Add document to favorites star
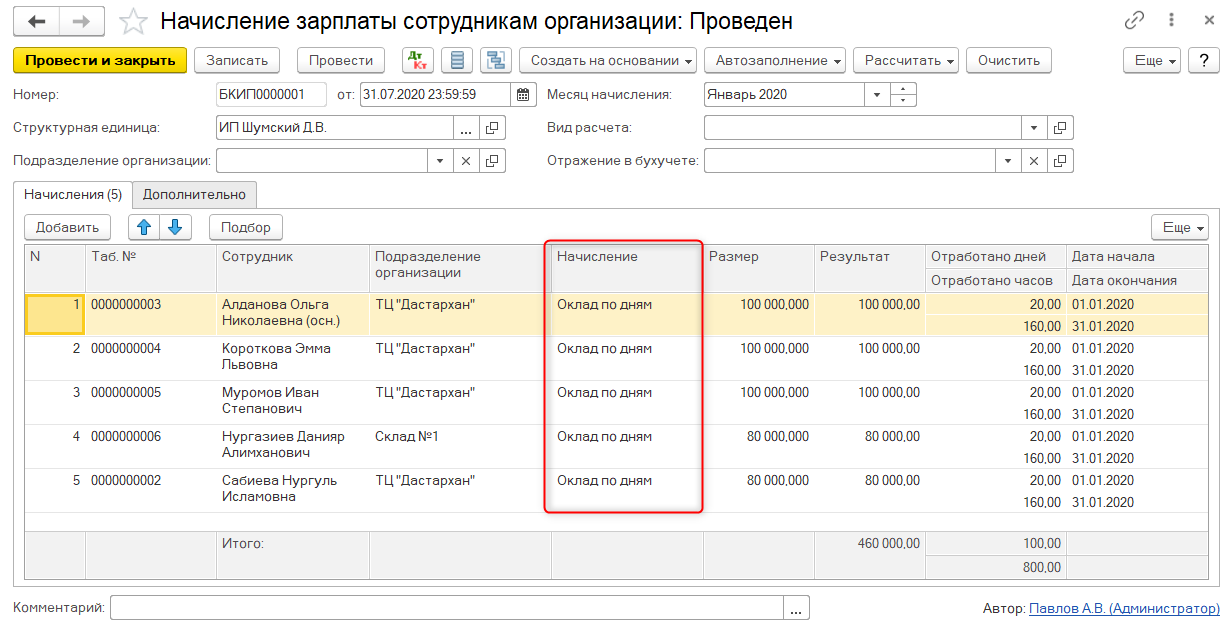1230x621 pixels. (133, 21)
